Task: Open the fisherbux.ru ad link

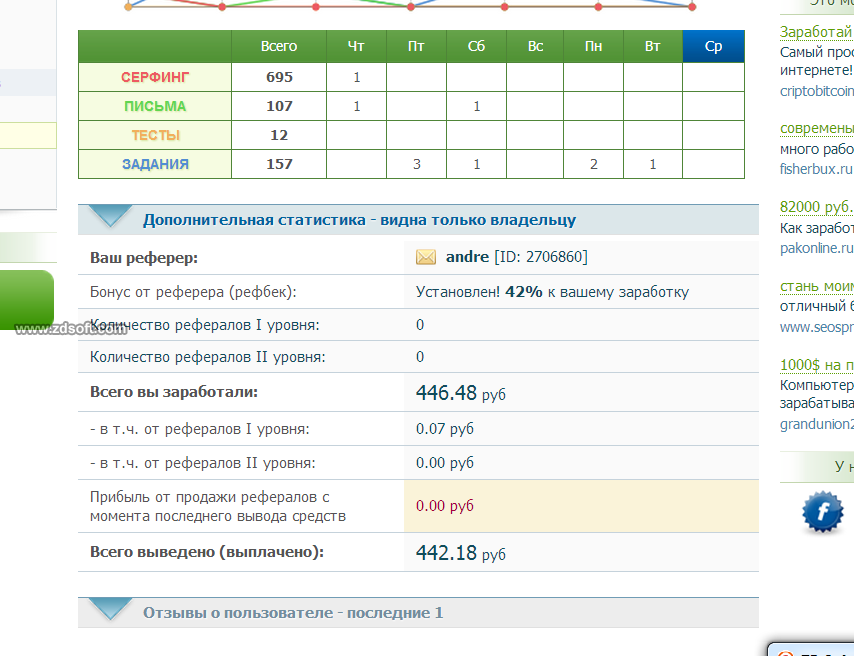Action: pos(816,169)
